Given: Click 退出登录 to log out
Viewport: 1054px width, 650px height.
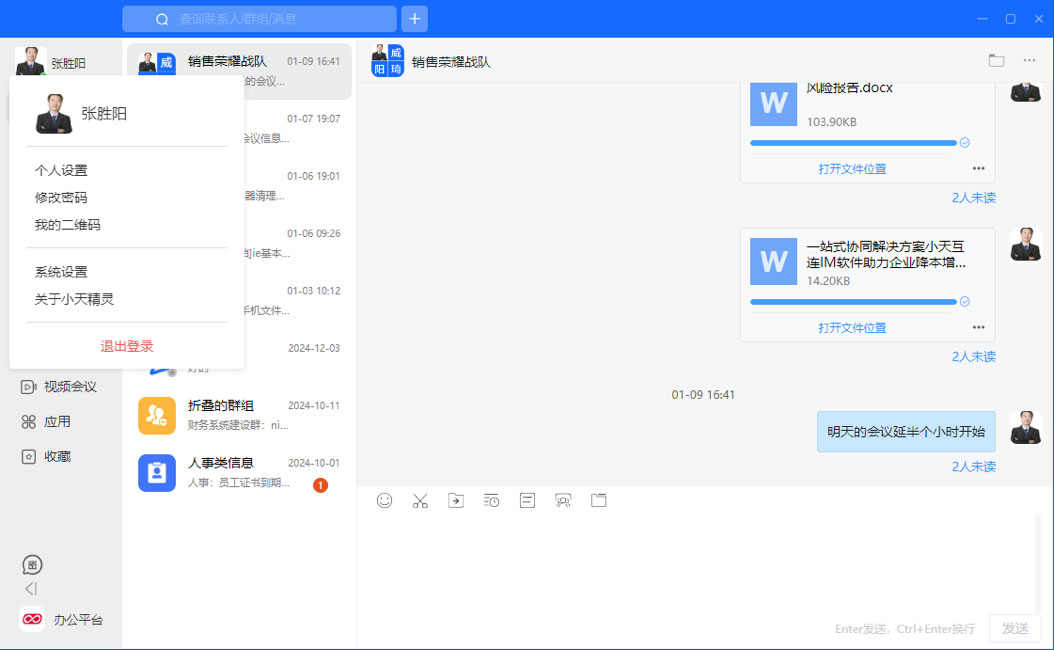Looking at the screenshot, I should click(127, 347).
